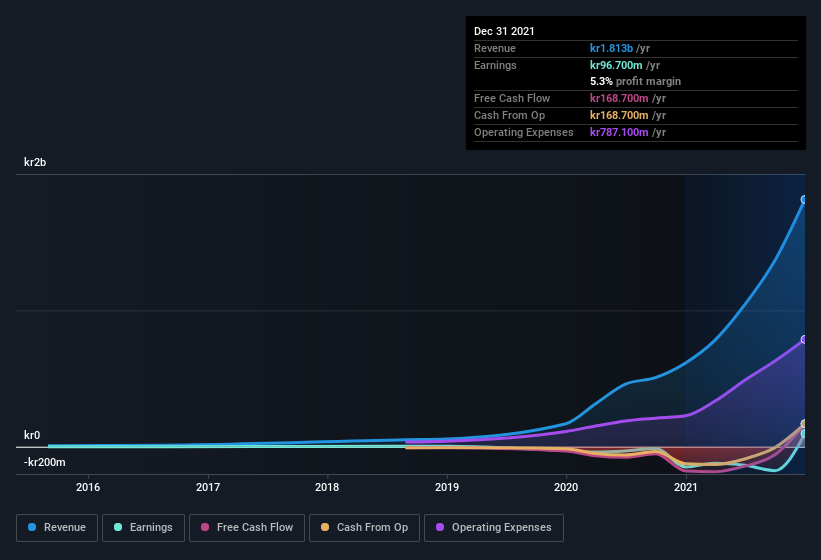Click the Operating Expenses endpoint marker
Screen dimensions: 821x560
(x=804, y=340)
